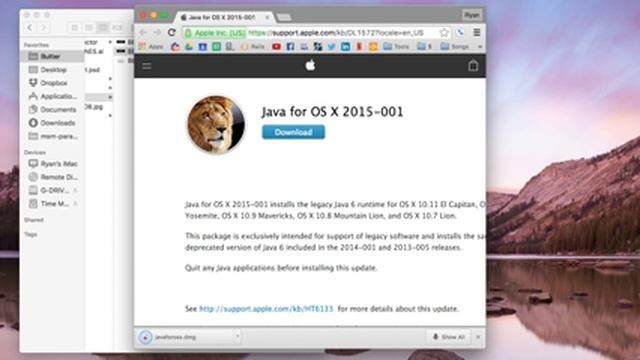Open the Google Drive bookmark

click(189, 47)
